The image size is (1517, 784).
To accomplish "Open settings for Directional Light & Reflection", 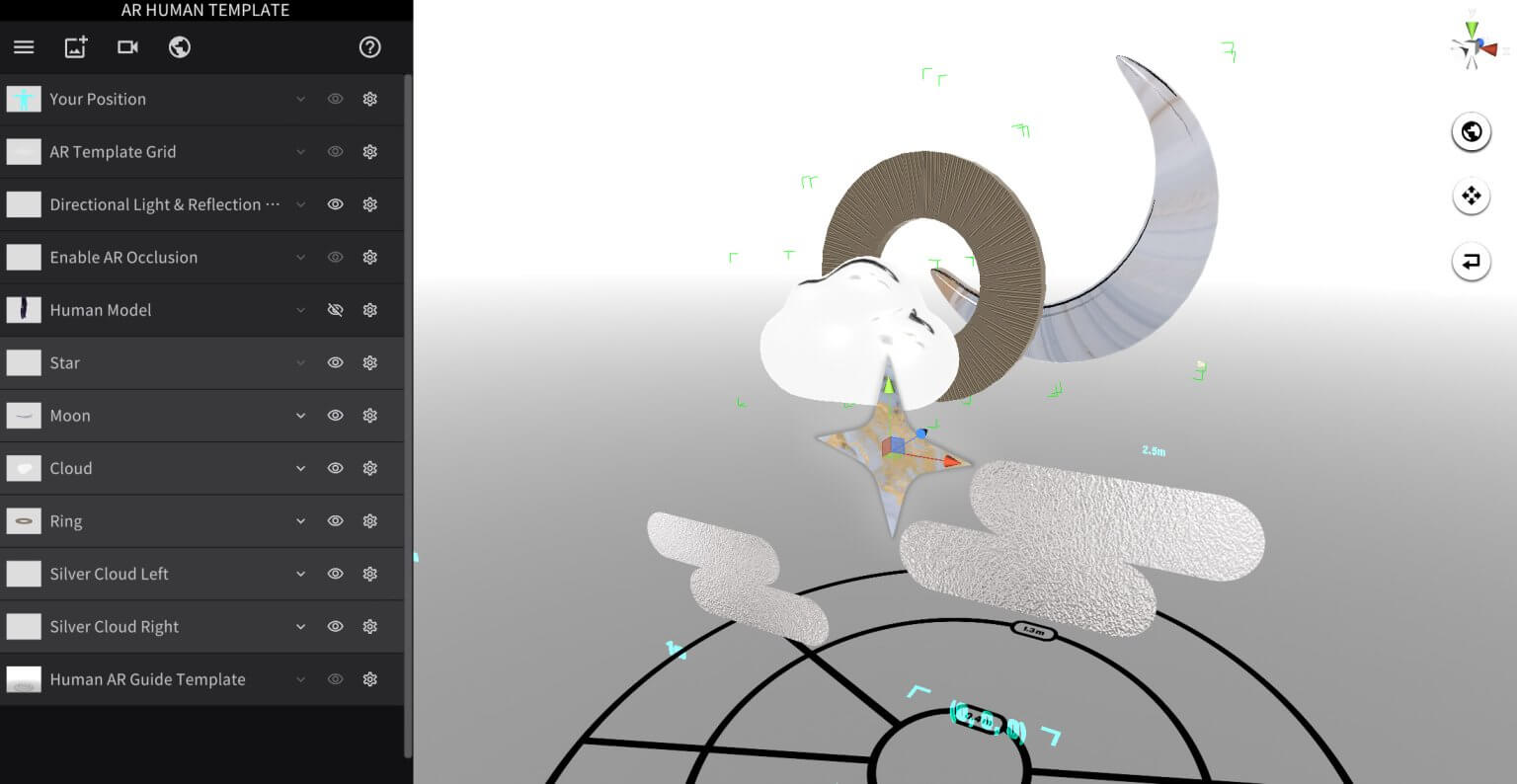I will click(x=369, y=204).
